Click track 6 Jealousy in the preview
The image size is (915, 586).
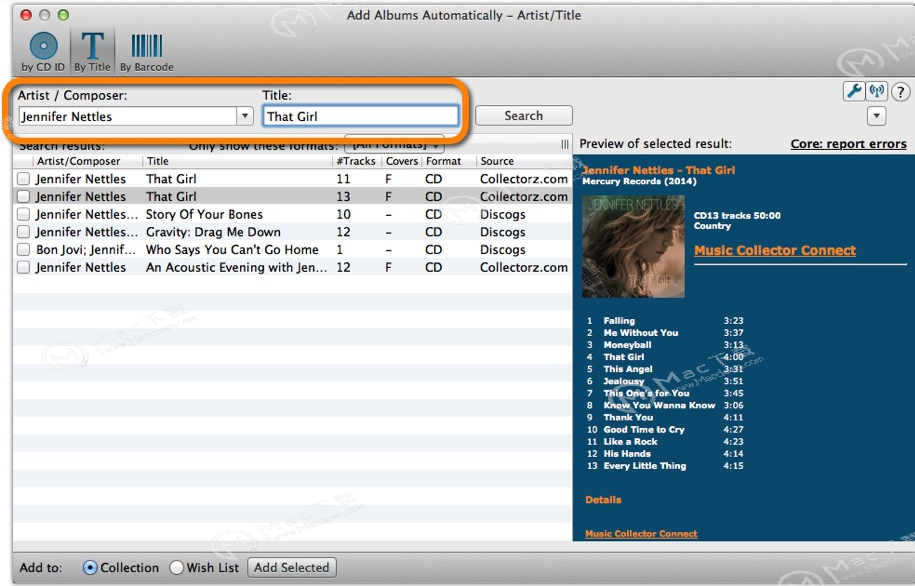[624, 381]
